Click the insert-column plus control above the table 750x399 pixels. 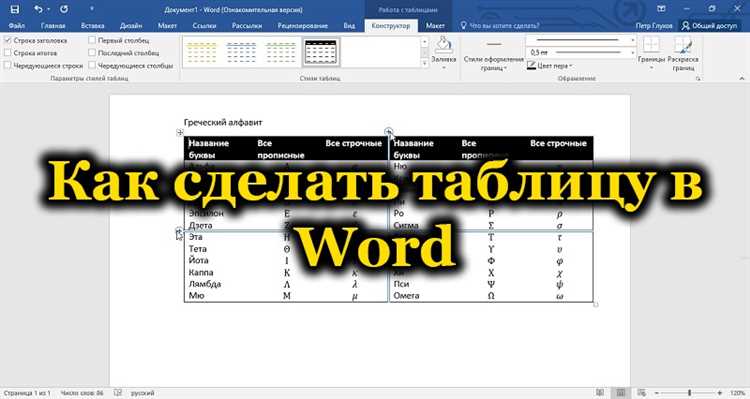388,131
